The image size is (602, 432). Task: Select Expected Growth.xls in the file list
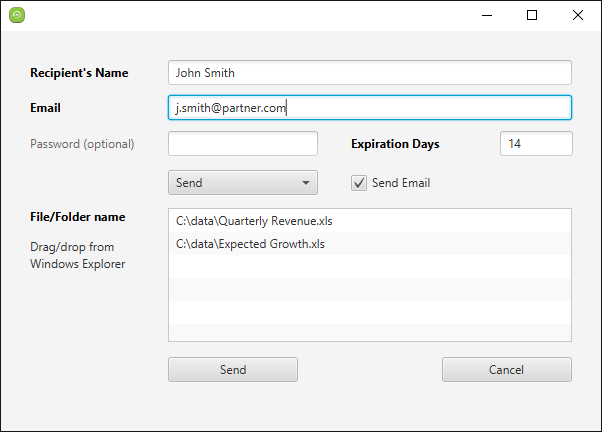click(250, 243)
